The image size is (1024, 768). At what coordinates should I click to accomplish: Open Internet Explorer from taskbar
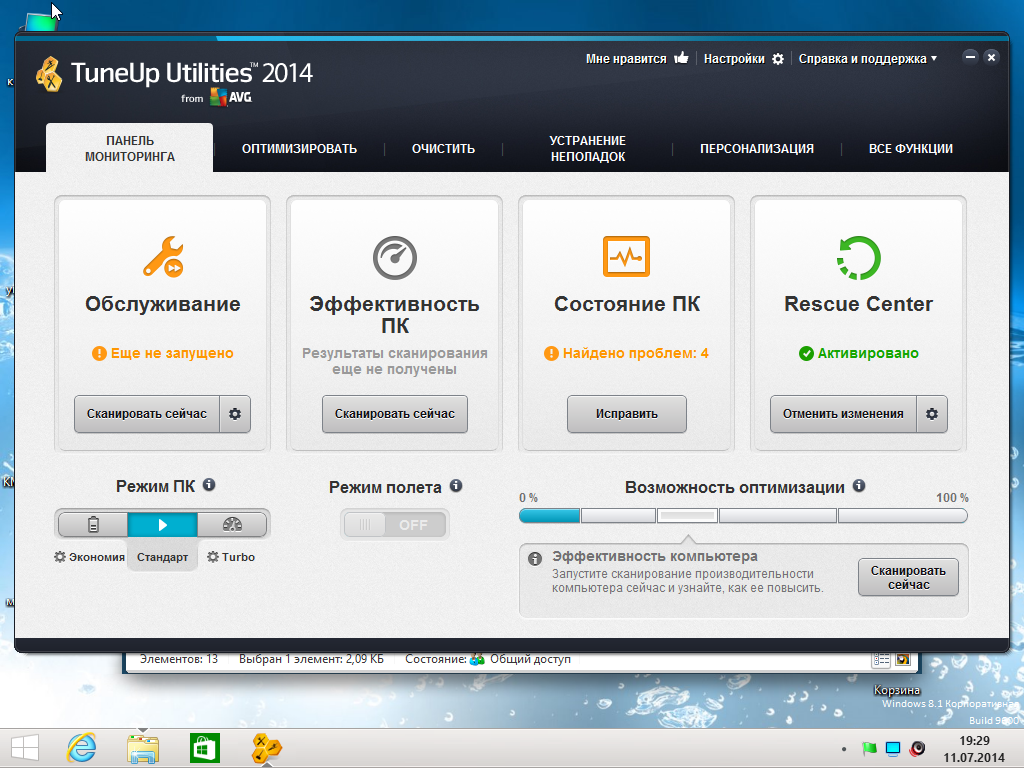(x=82, y=748)
